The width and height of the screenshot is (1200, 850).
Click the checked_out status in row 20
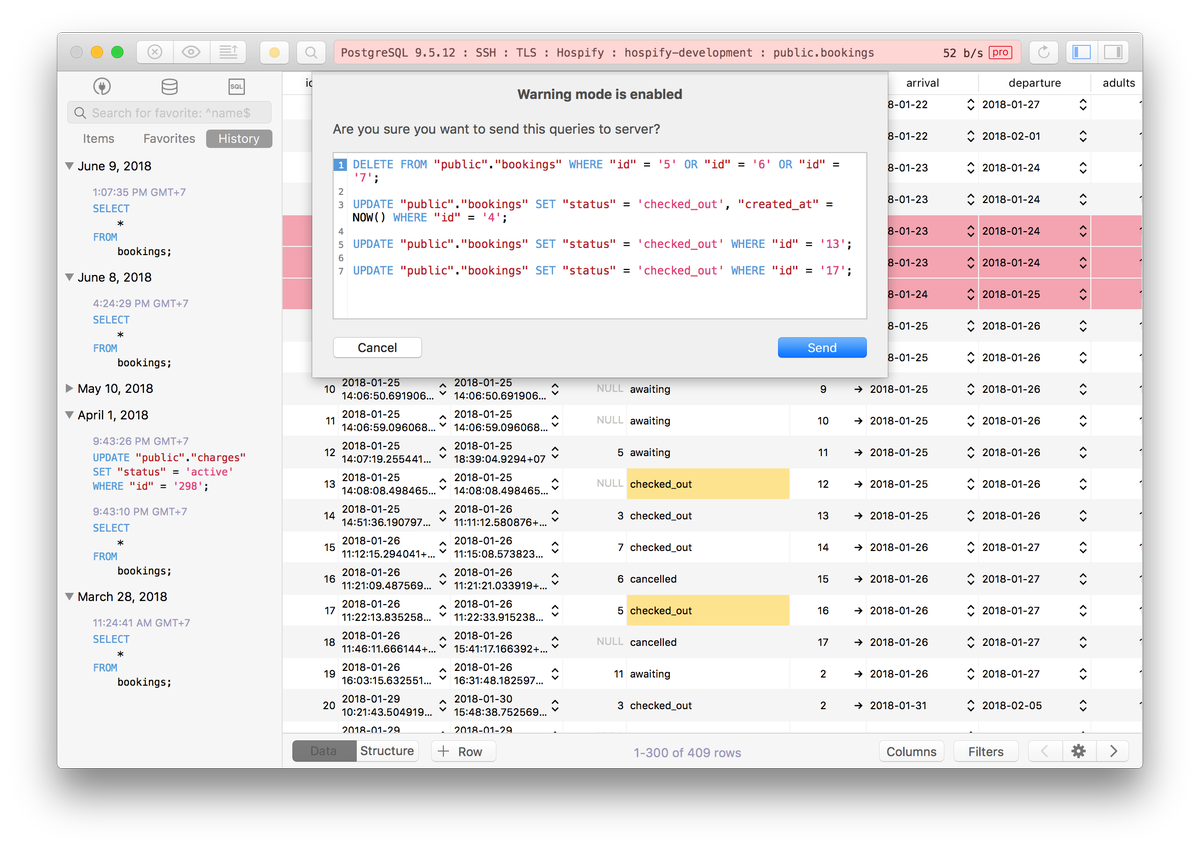tap(661, 706)
